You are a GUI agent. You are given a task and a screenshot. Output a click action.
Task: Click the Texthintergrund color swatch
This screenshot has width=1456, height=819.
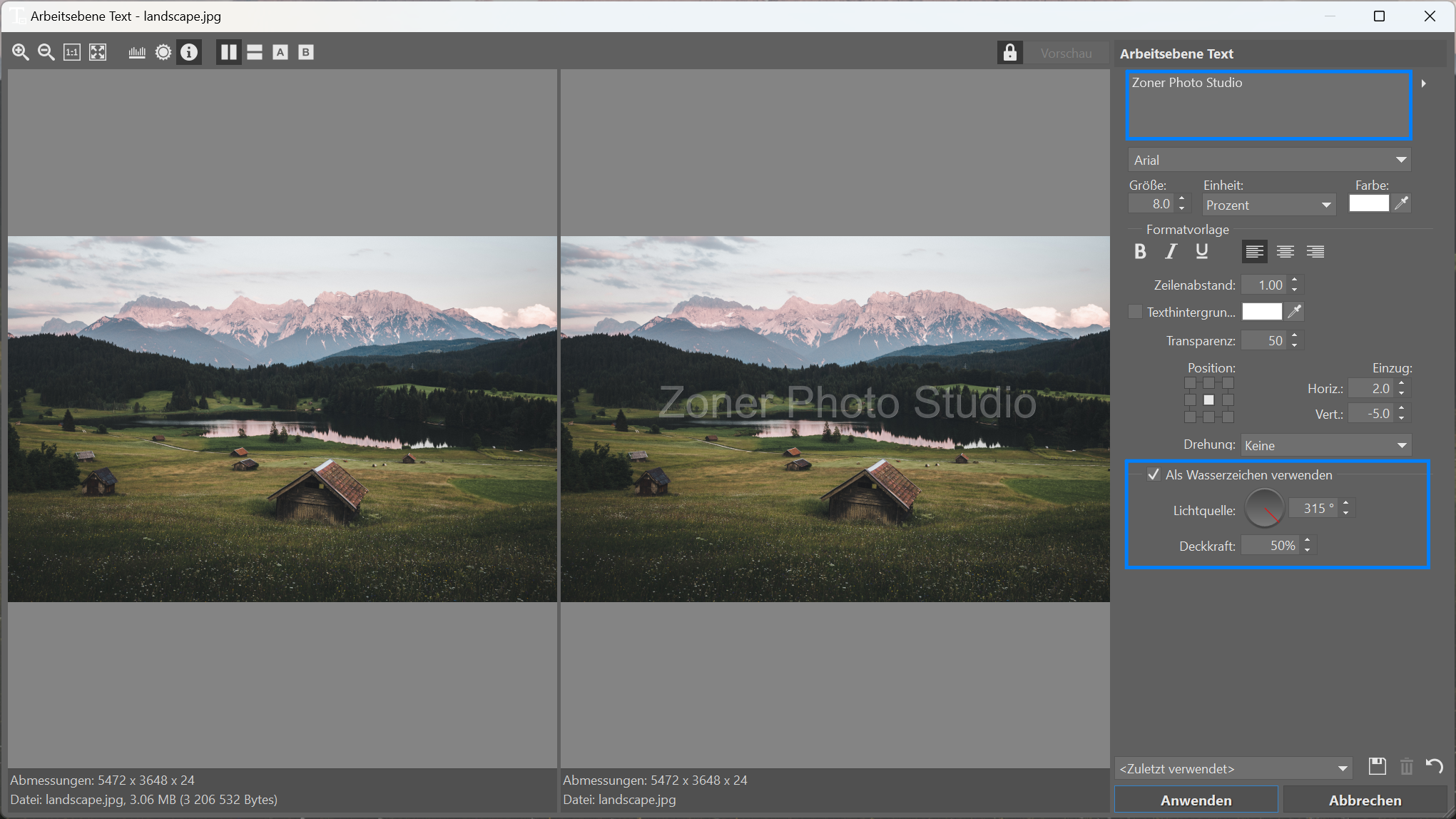coord(1261,312)
